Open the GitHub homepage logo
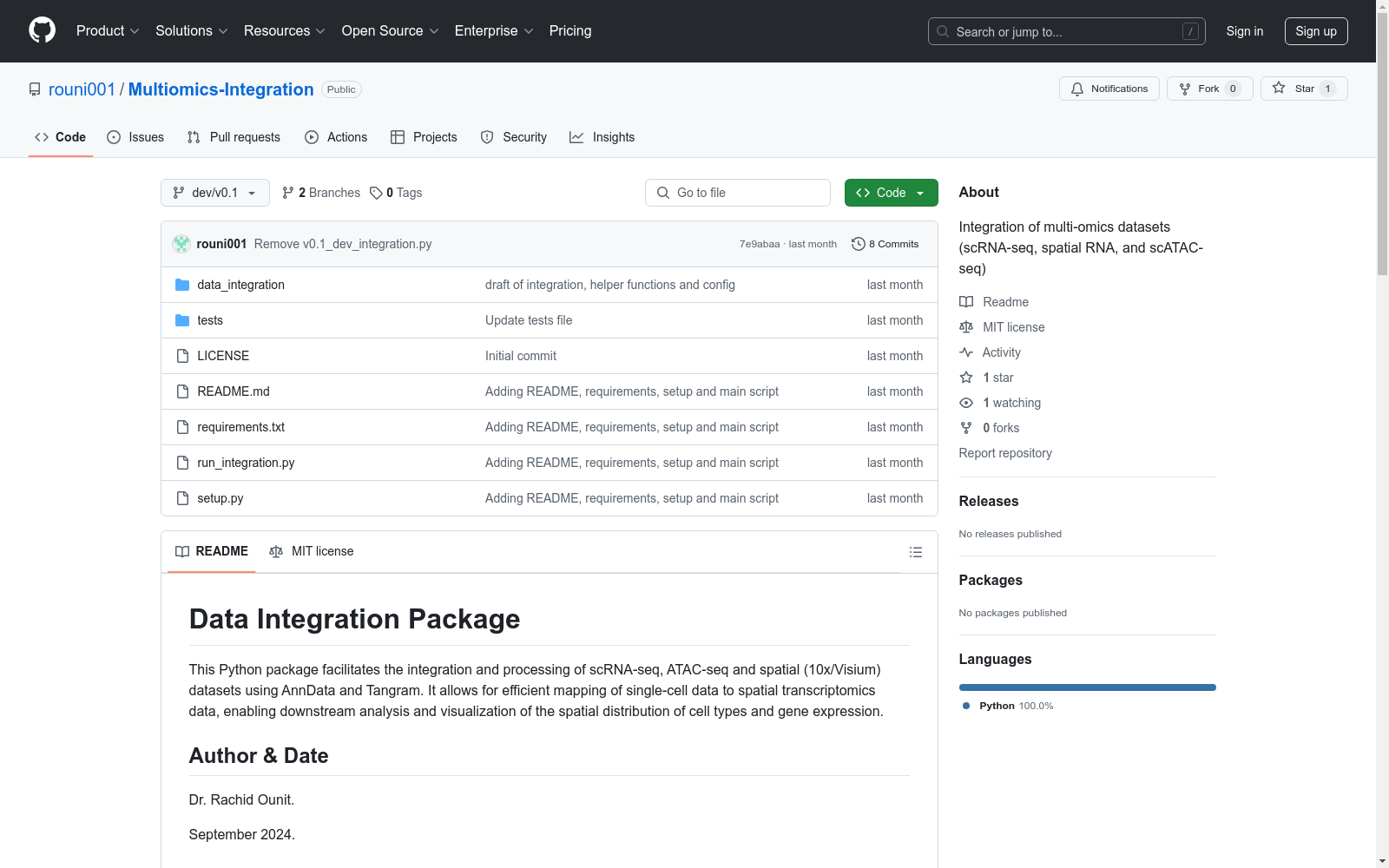Screen dimensions: 1389x868 [42, 30]
